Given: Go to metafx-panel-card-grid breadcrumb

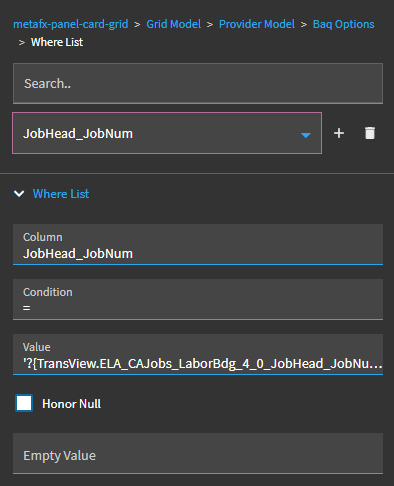Looking at the screenshot, I should (71, 24).
